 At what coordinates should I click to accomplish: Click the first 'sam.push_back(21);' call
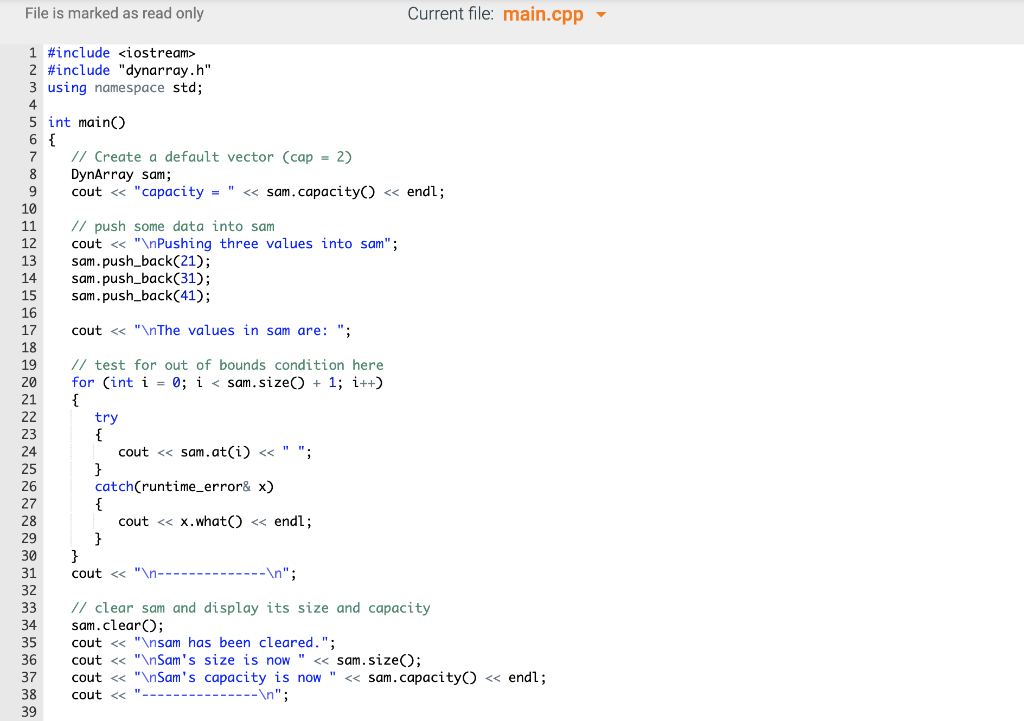pos(140,260)
